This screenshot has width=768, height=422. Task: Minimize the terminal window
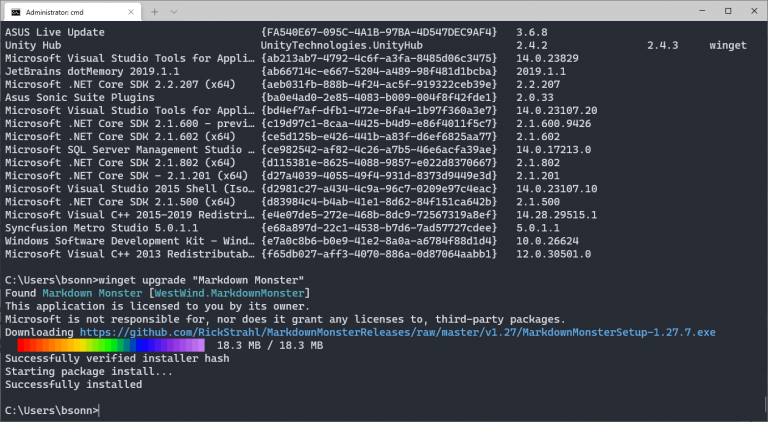click(702, 11)
